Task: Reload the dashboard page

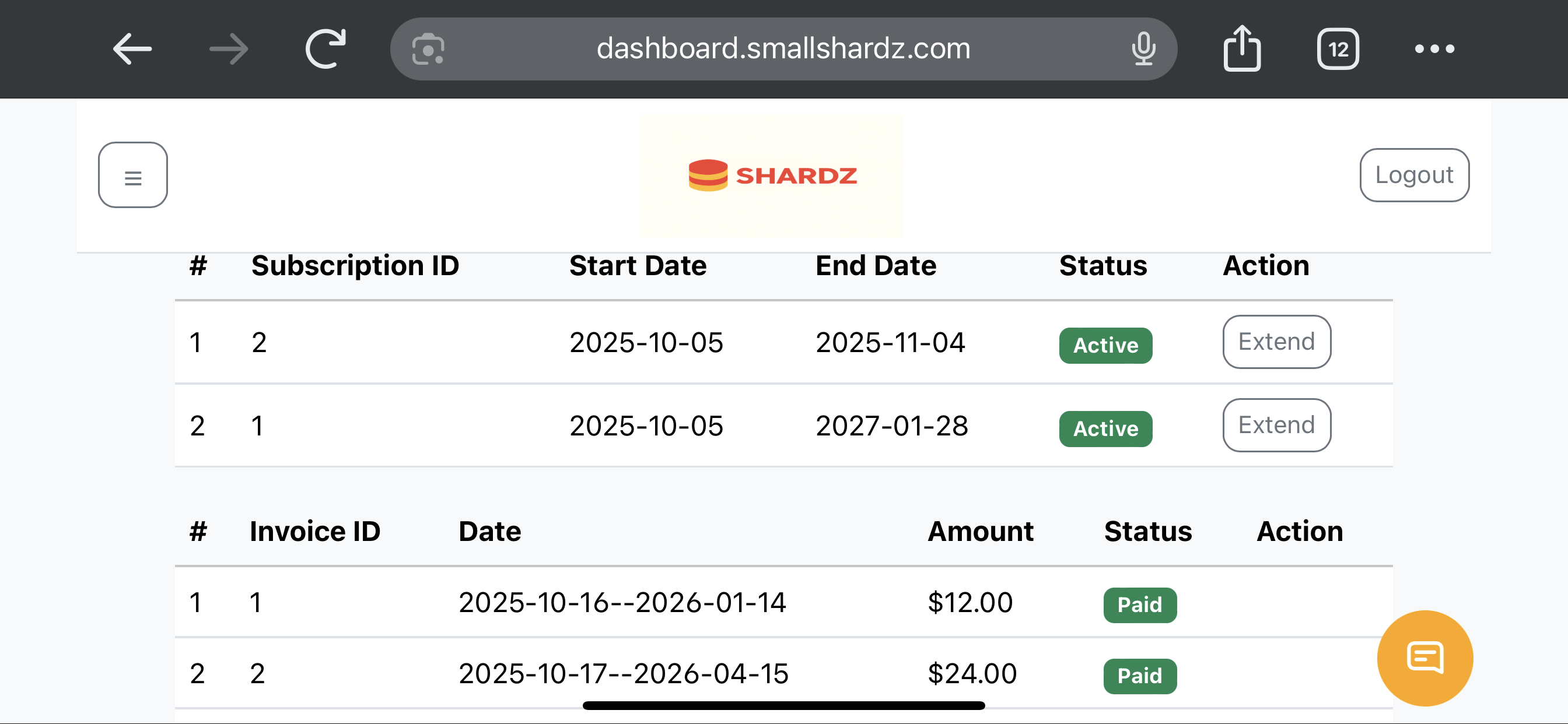Action: pos(324,48)
